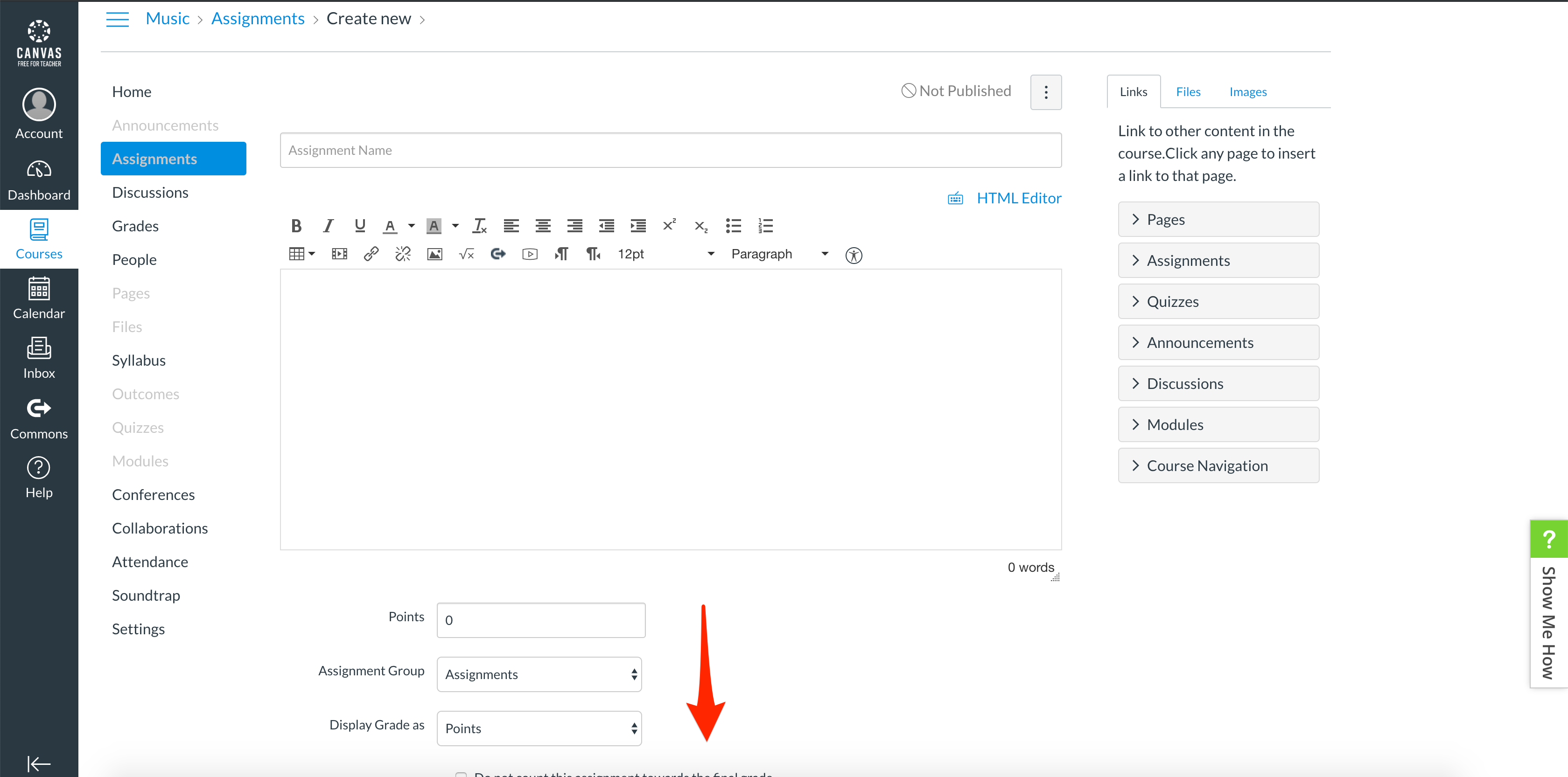Open the background color dropdown arrow
The height and width of the screenshot is (777, 1568).
[x=455, y=226]
